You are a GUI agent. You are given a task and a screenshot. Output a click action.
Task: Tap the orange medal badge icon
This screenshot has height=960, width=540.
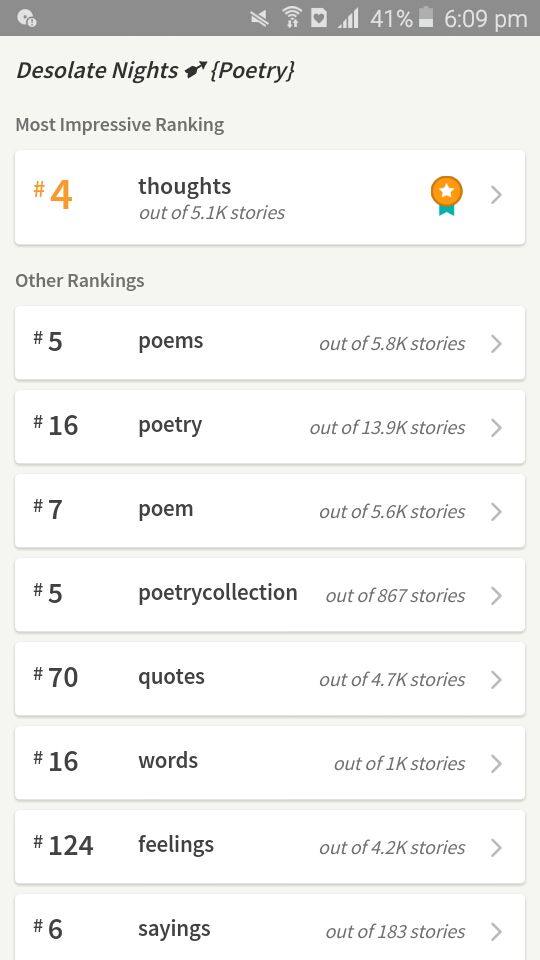(446, 196)
